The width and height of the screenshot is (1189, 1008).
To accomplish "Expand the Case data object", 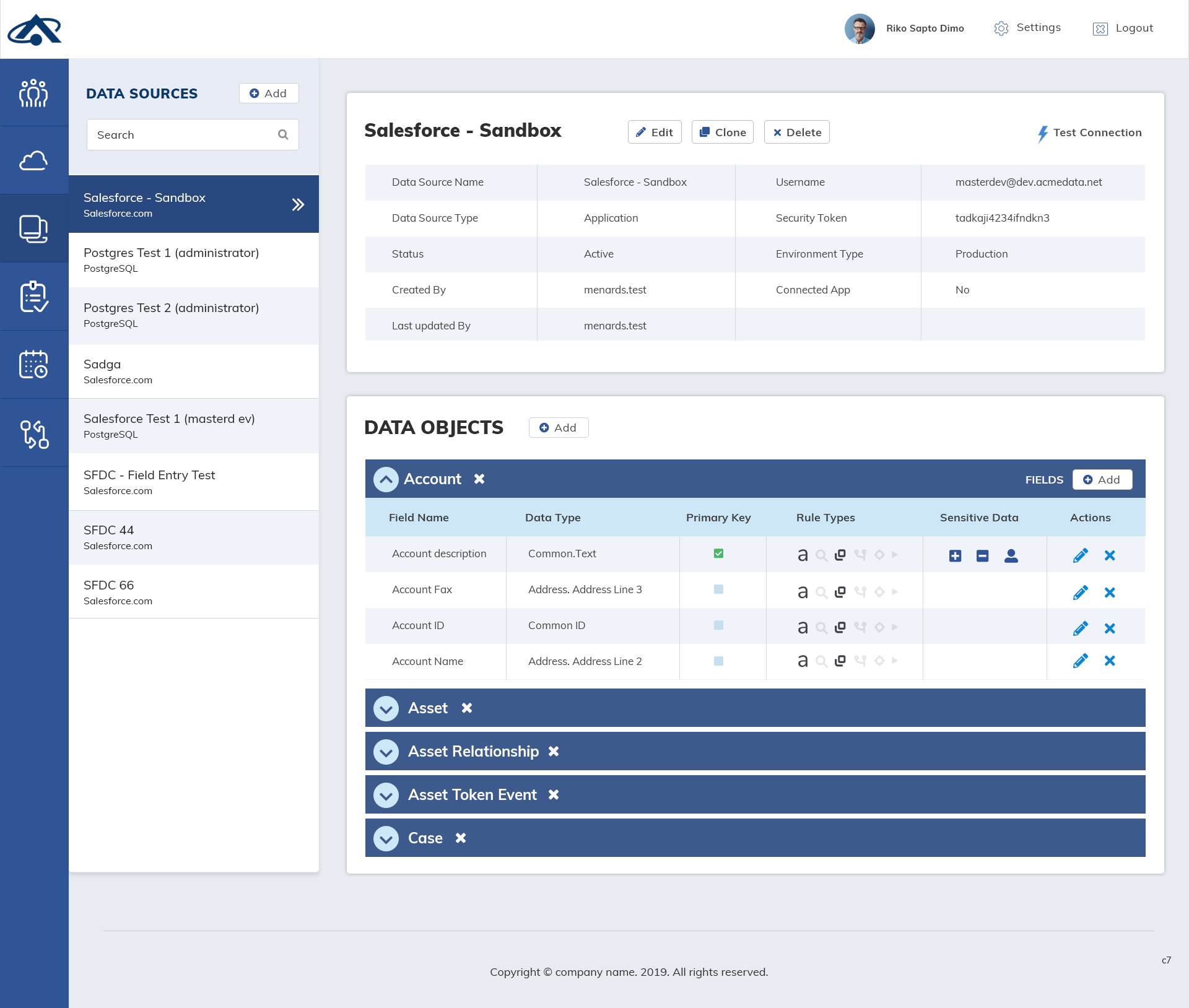I will 386,838.
